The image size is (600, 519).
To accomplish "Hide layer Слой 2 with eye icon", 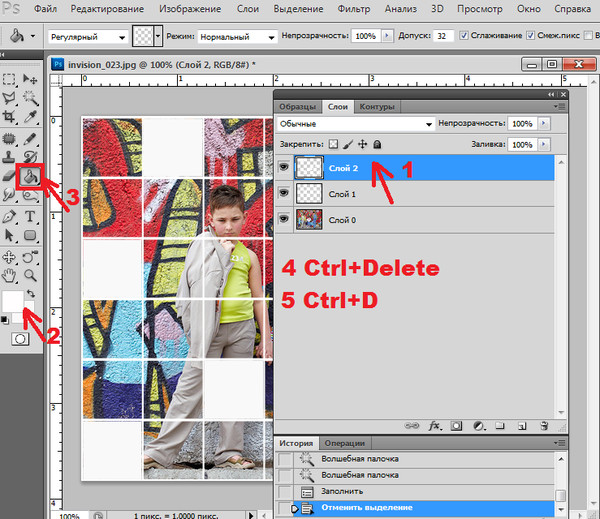I will click(284, 167).
